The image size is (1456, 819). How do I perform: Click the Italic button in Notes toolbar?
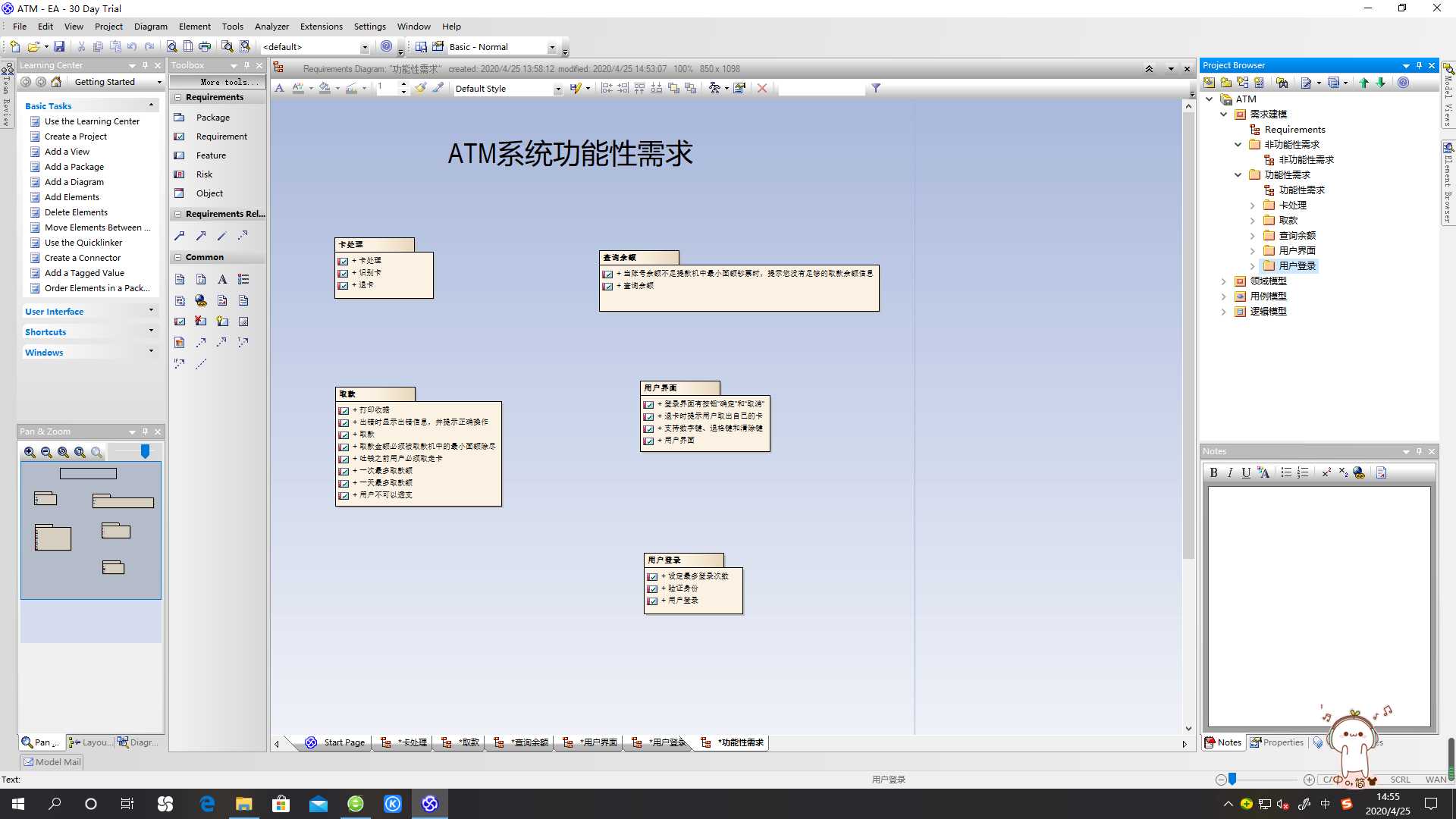1230,473
